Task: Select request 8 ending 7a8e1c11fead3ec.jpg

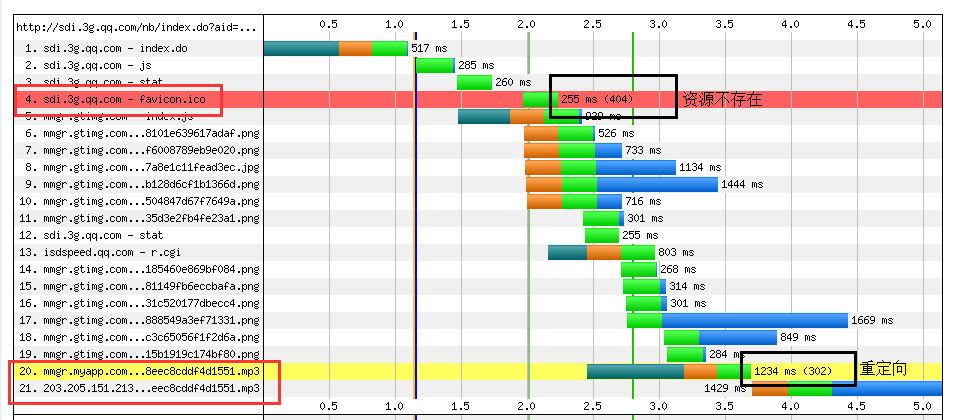Action: (x=142, y=167)
